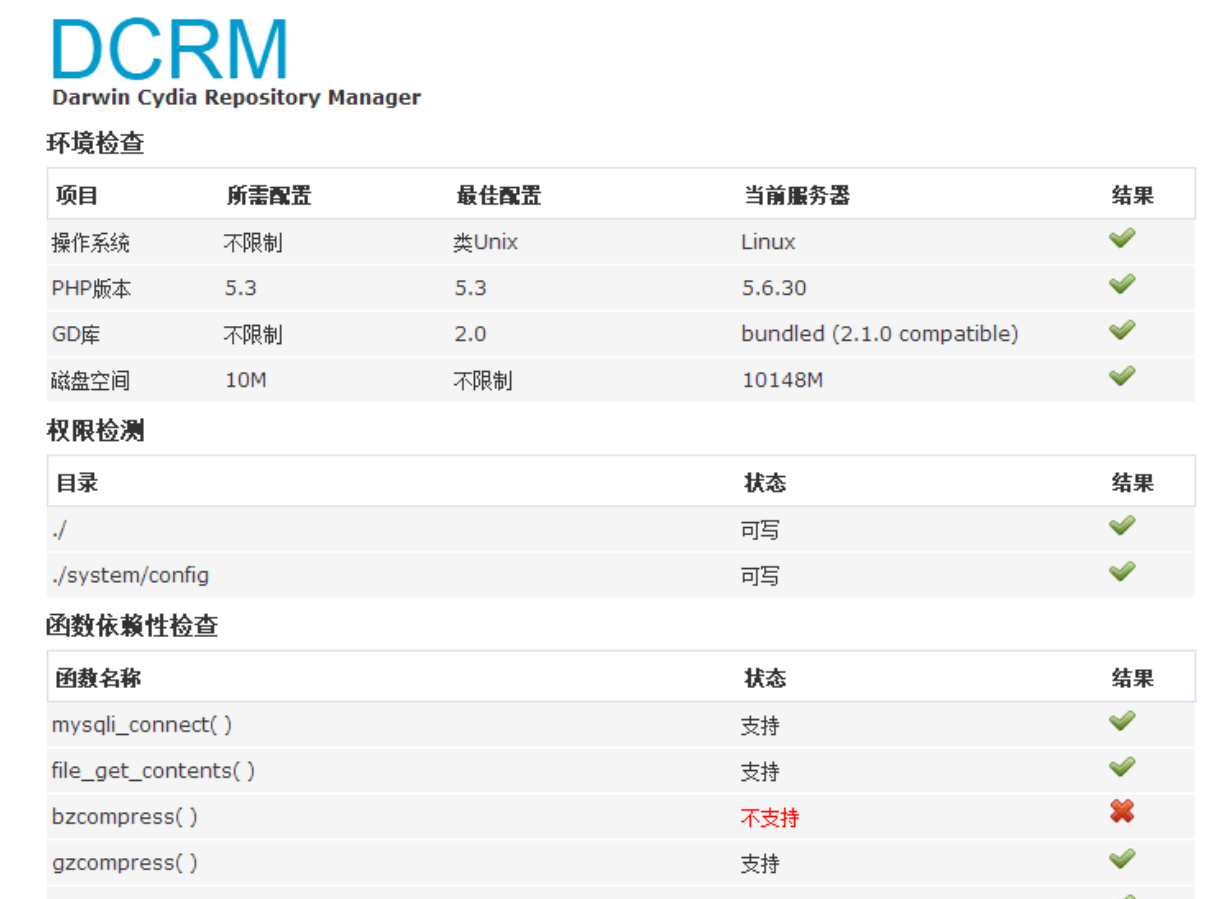Viewport: 1219px width, 899px height.
Task: Click green checkmark for the GD库 row
Action: (1122, 331)
